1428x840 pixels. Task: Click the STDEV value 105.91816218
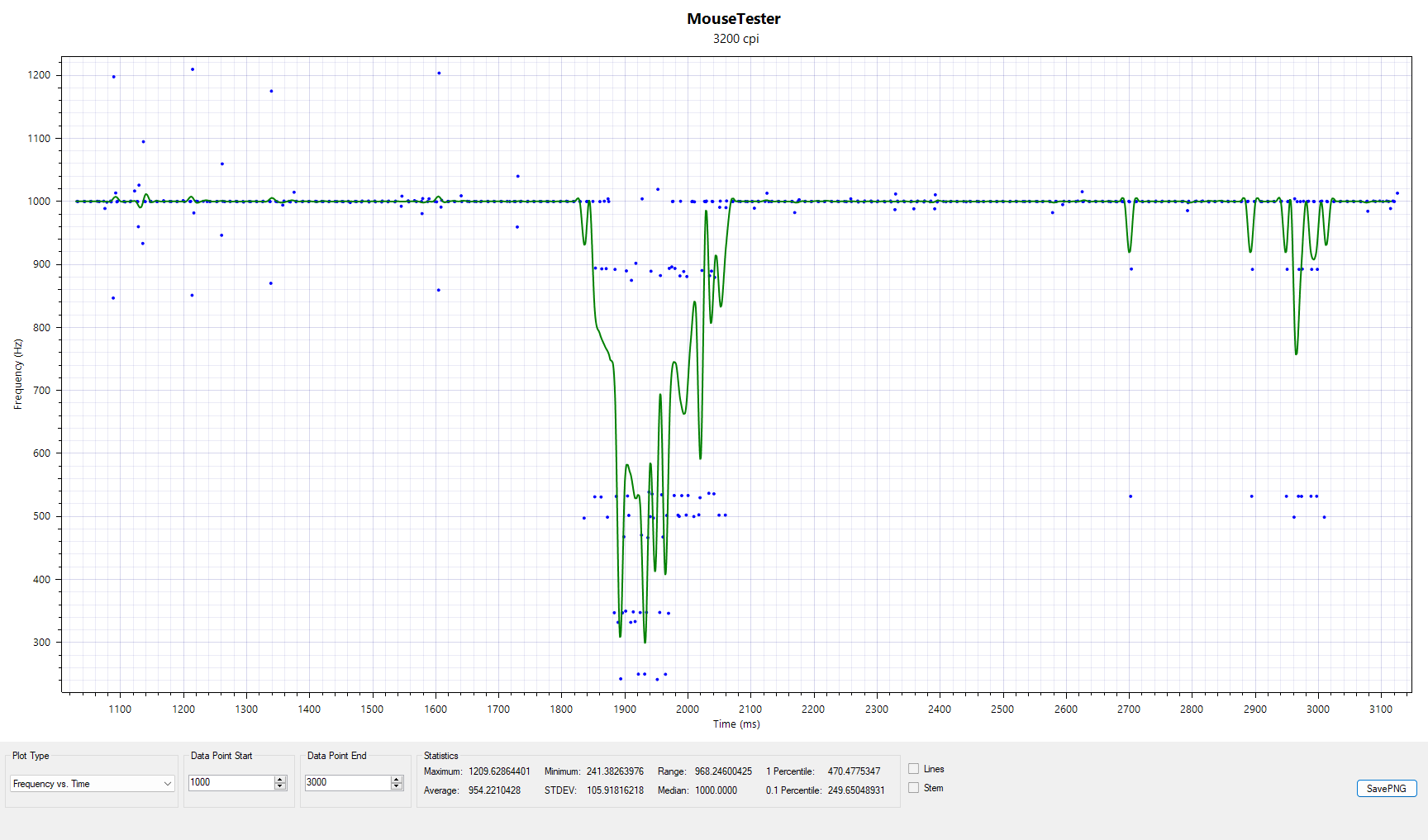[x=615, y=790]
